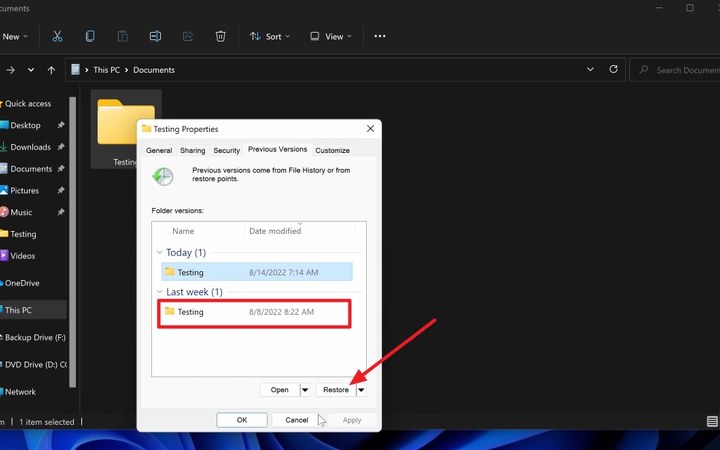Click the Refresh icon beside address bar
720x450 pixels.
(x=613, y=69)
